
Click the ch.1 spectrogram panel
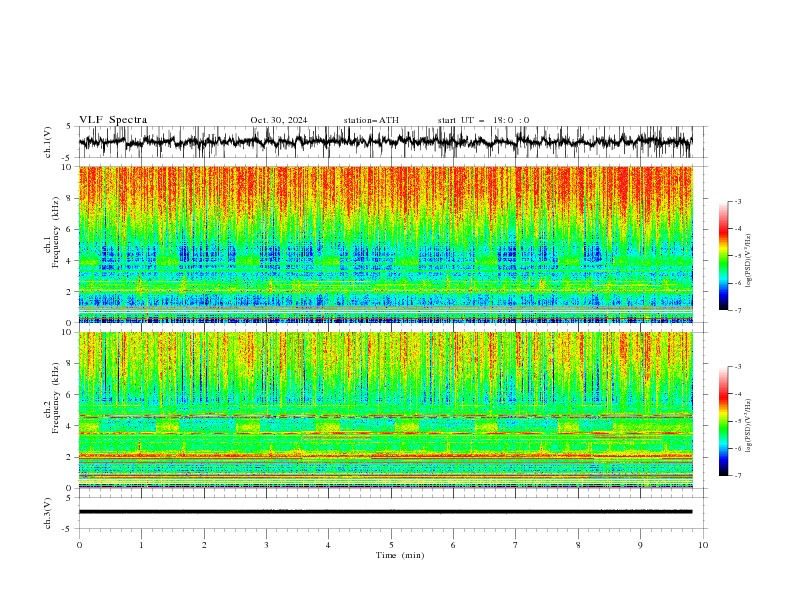386,244
